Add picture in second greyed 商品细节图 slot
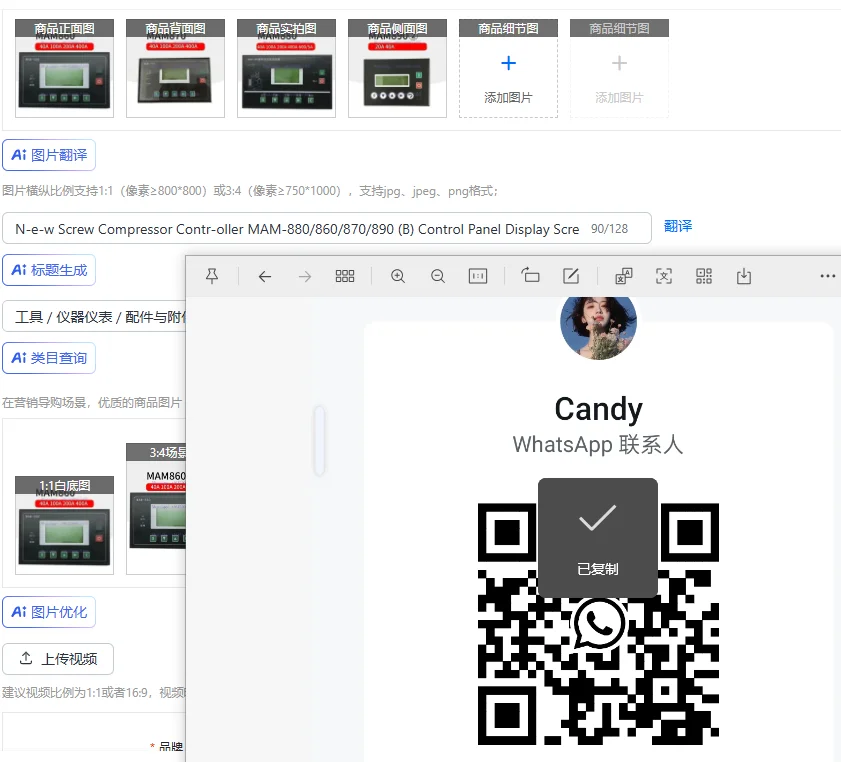 (619, 68)
